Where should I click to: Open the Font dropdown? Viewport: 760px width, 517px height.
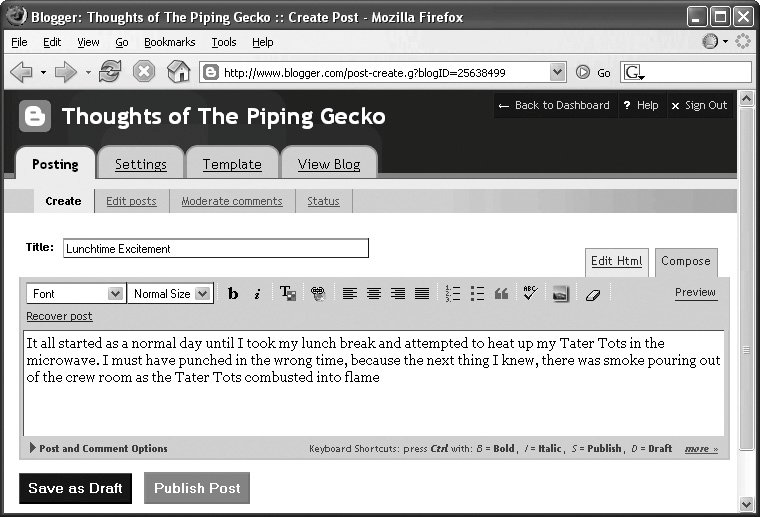point(74,293)
